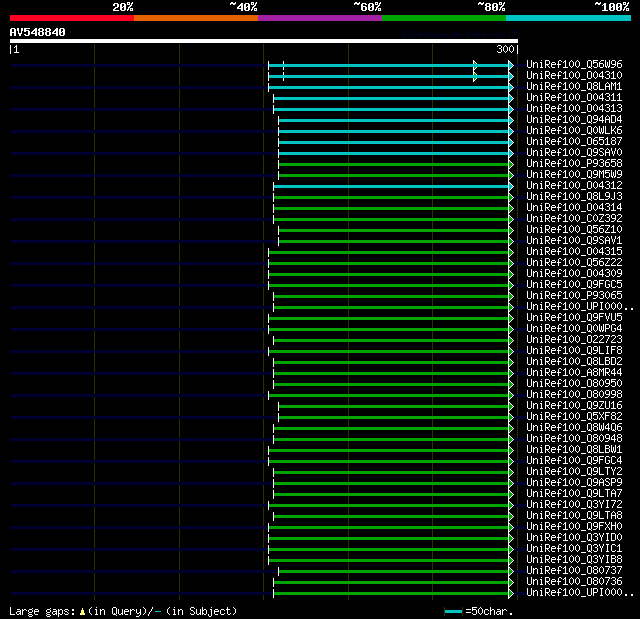The width and height of the screenshot is (640, 619).
Task: Select the UniRef100_Q3YID0 label
Action: point(574,538)
